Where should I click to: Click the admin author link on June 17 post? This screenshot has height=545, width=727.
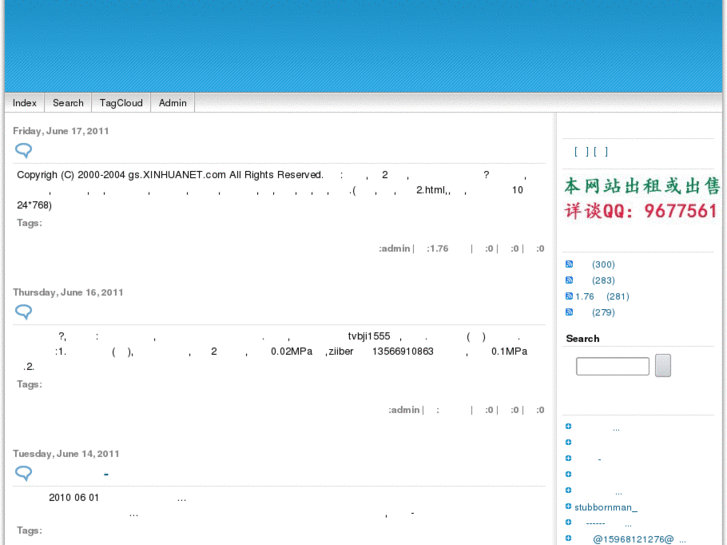click(395, 249)
